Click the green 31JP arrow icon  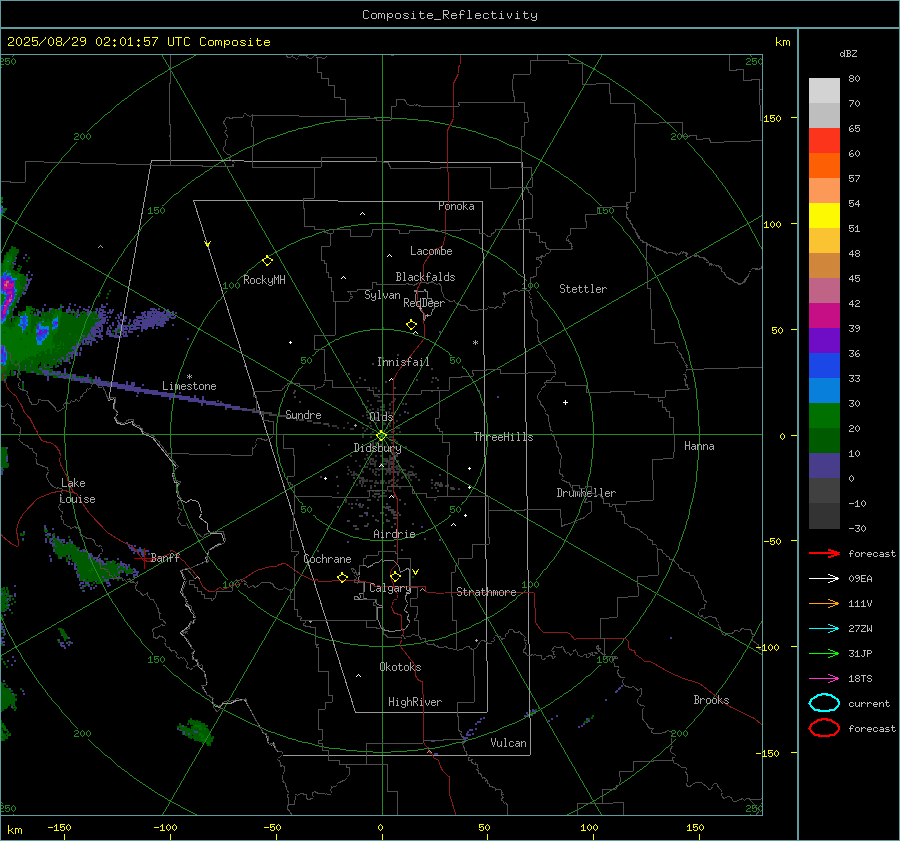tap(824, 653)
